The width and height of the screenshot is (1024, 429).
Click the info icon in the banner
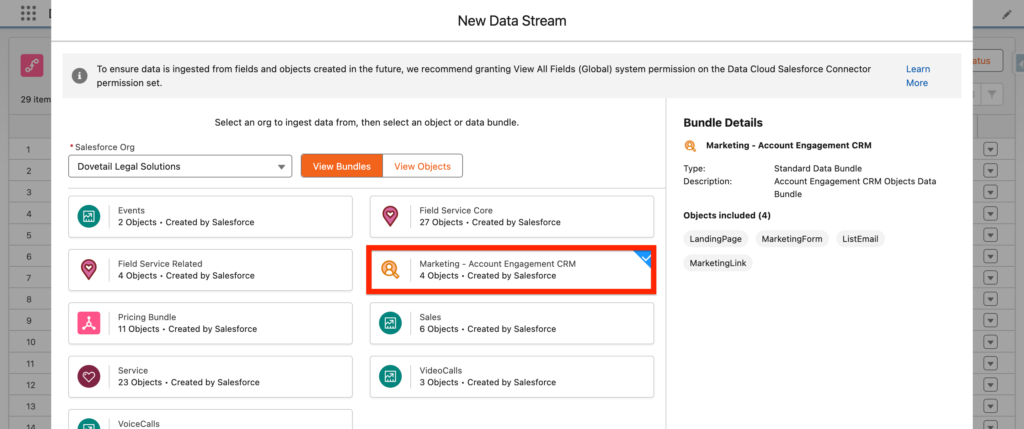click(79, 75)
